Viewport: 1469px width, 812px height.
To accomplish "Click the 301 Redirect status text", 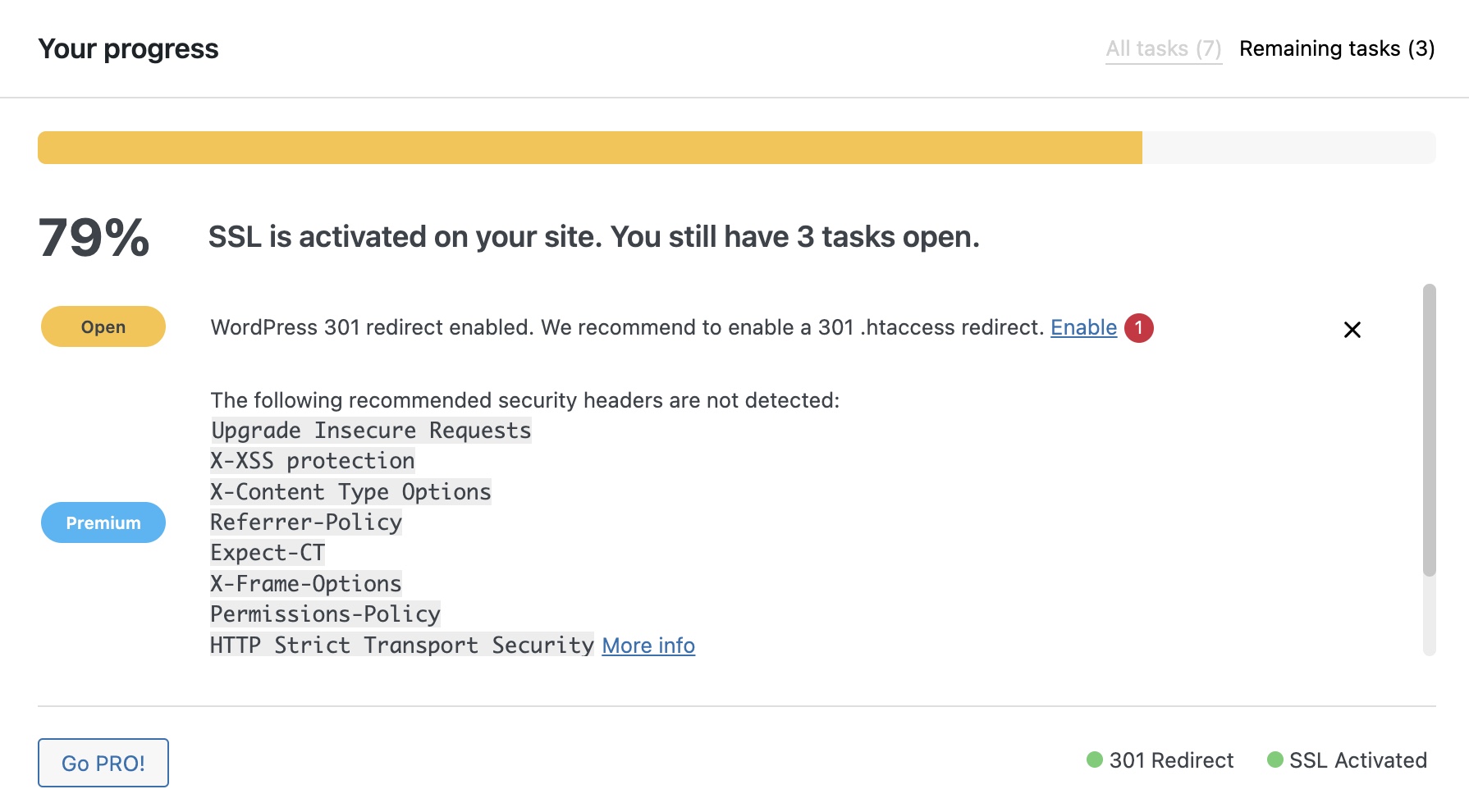I will coord(1171,760).
